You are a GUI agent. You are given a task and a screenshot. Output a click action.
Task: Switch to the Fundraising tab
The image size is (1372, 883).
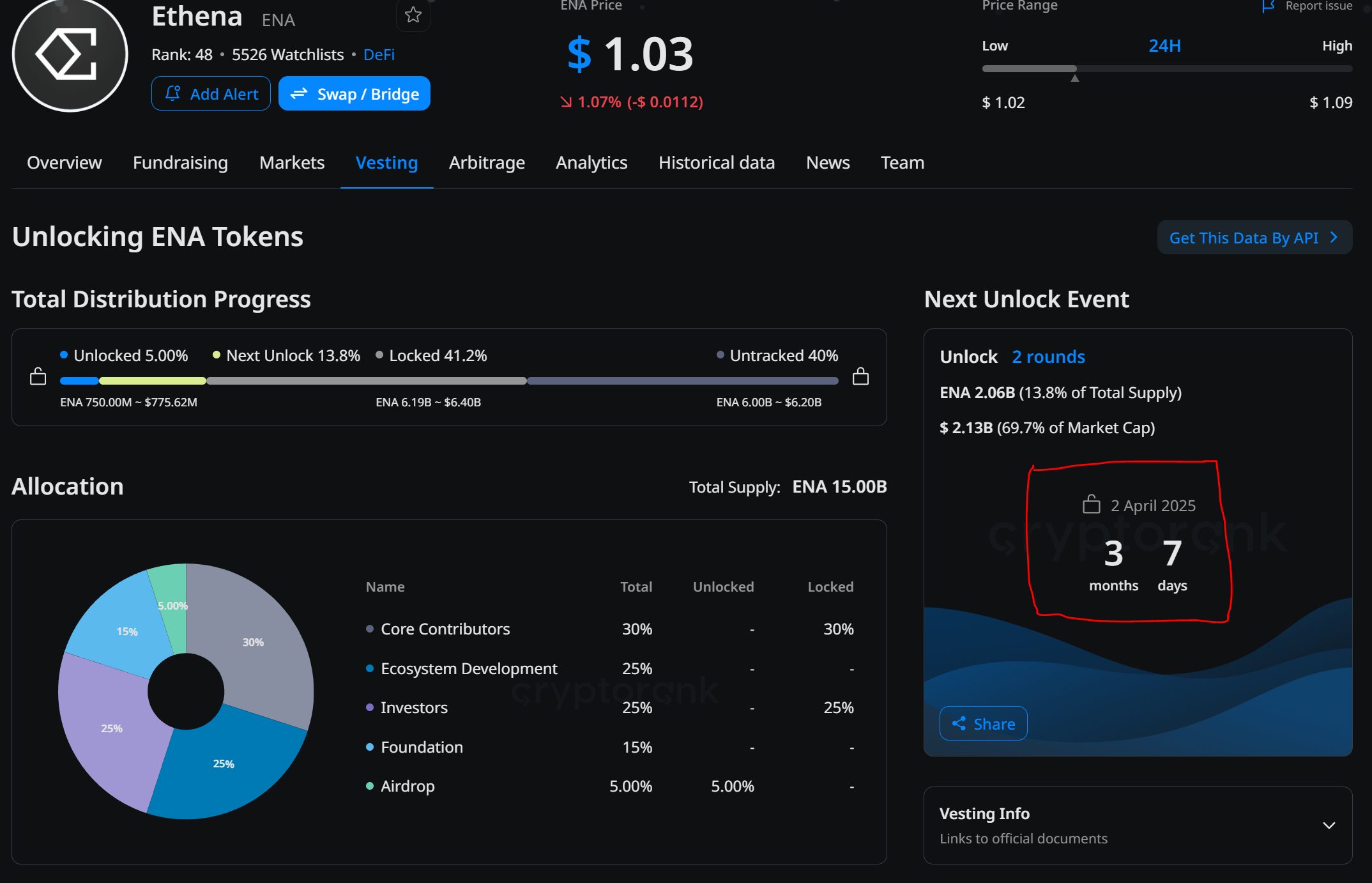point(180,162)
